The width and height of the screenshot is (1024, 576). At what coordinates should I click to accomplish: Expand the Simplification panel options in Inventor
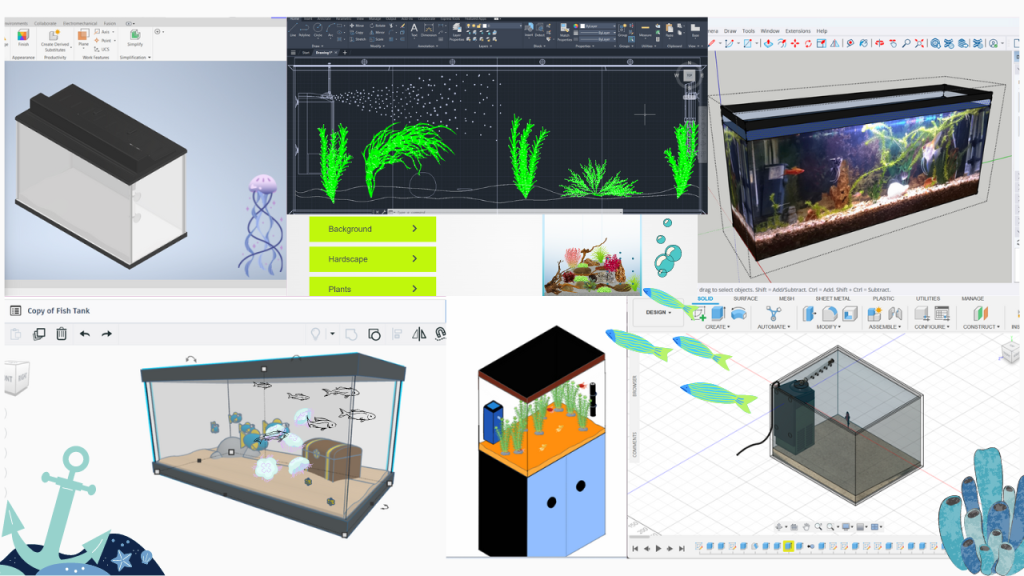click(150, 56)
